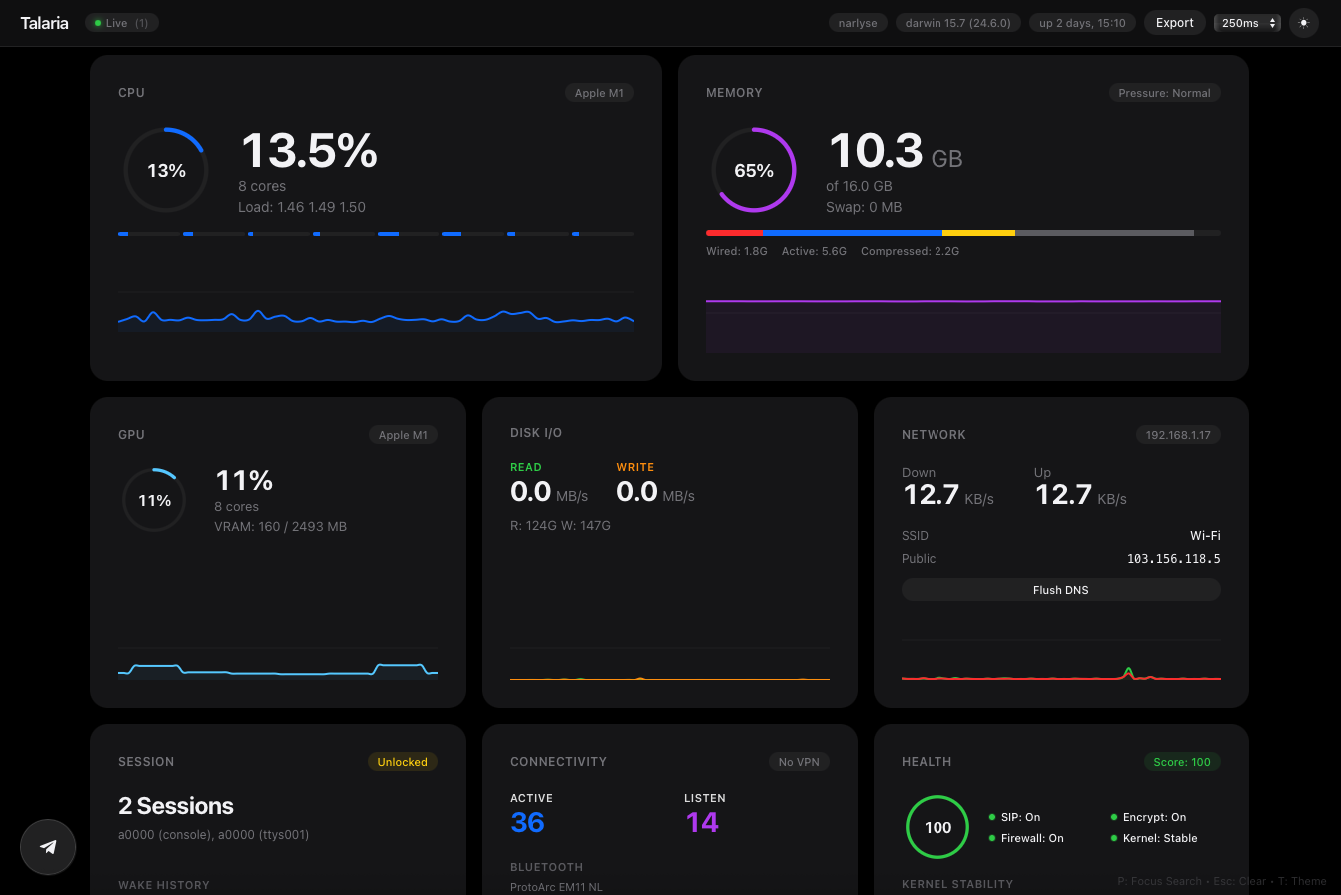Click the narlyse hostname badge
The width and height of the screenshot is (1341, 895).
858,23
